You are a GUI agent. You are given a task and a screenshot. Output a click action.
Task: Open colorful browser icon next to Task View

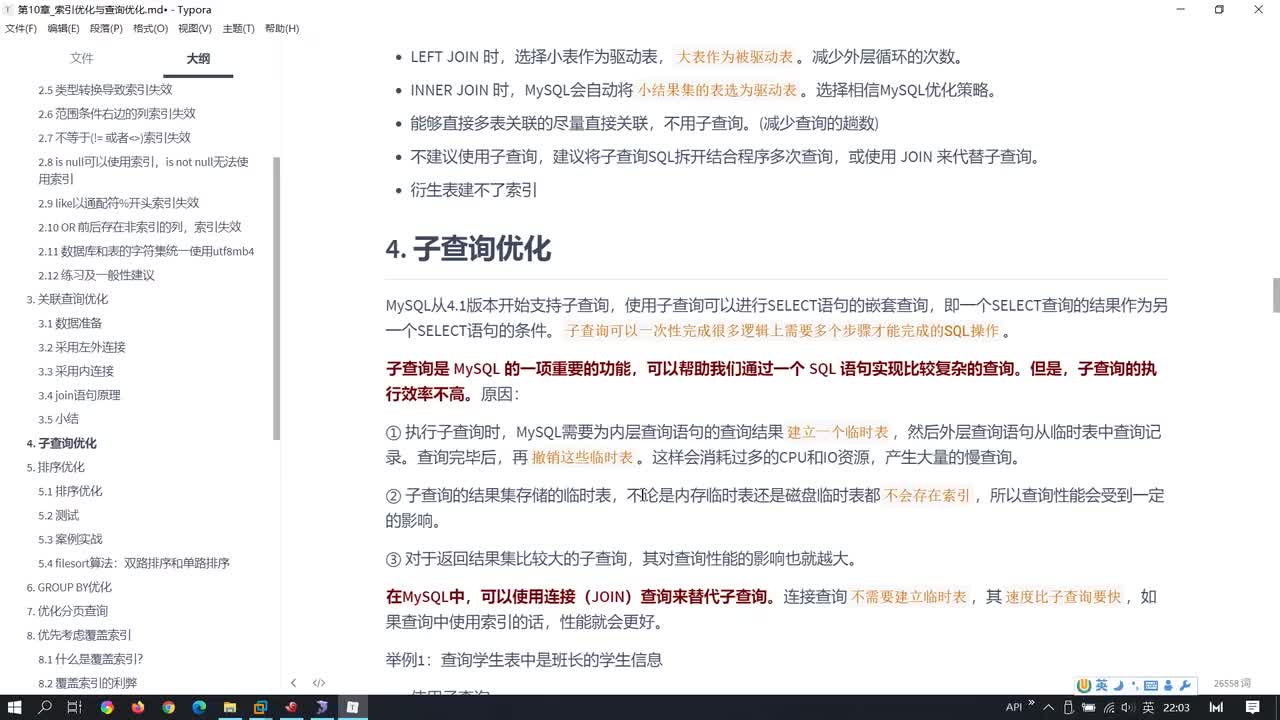click(106, 707)
